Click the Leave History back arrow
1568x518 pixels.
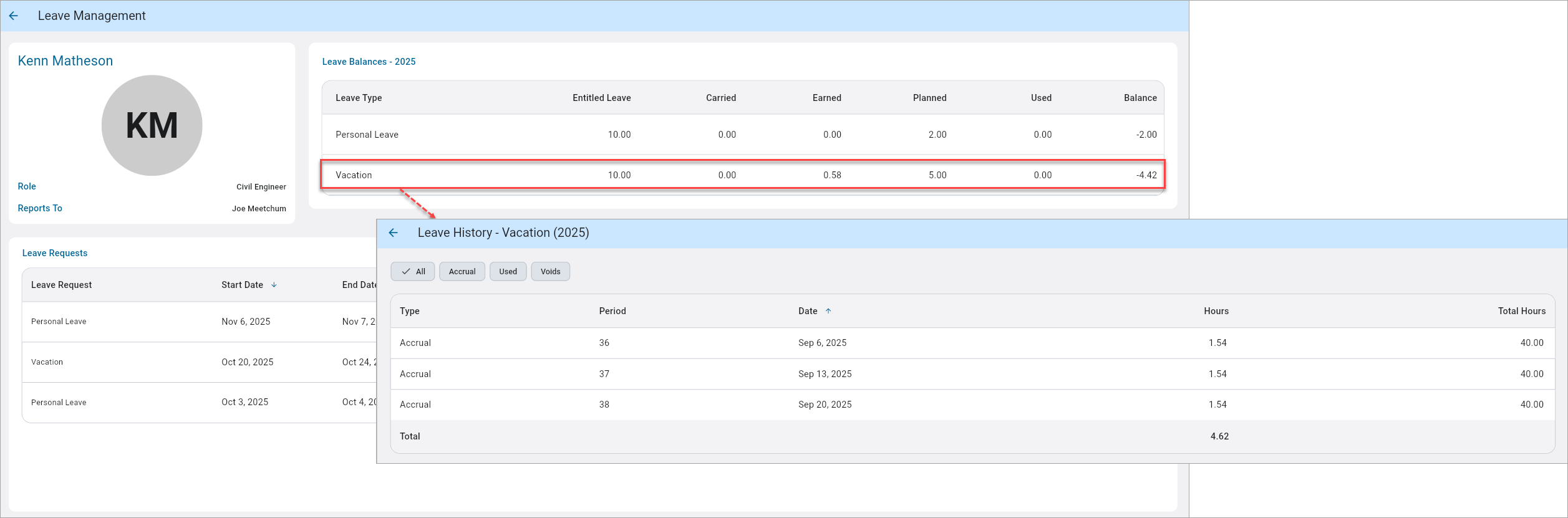coord(393,233)
